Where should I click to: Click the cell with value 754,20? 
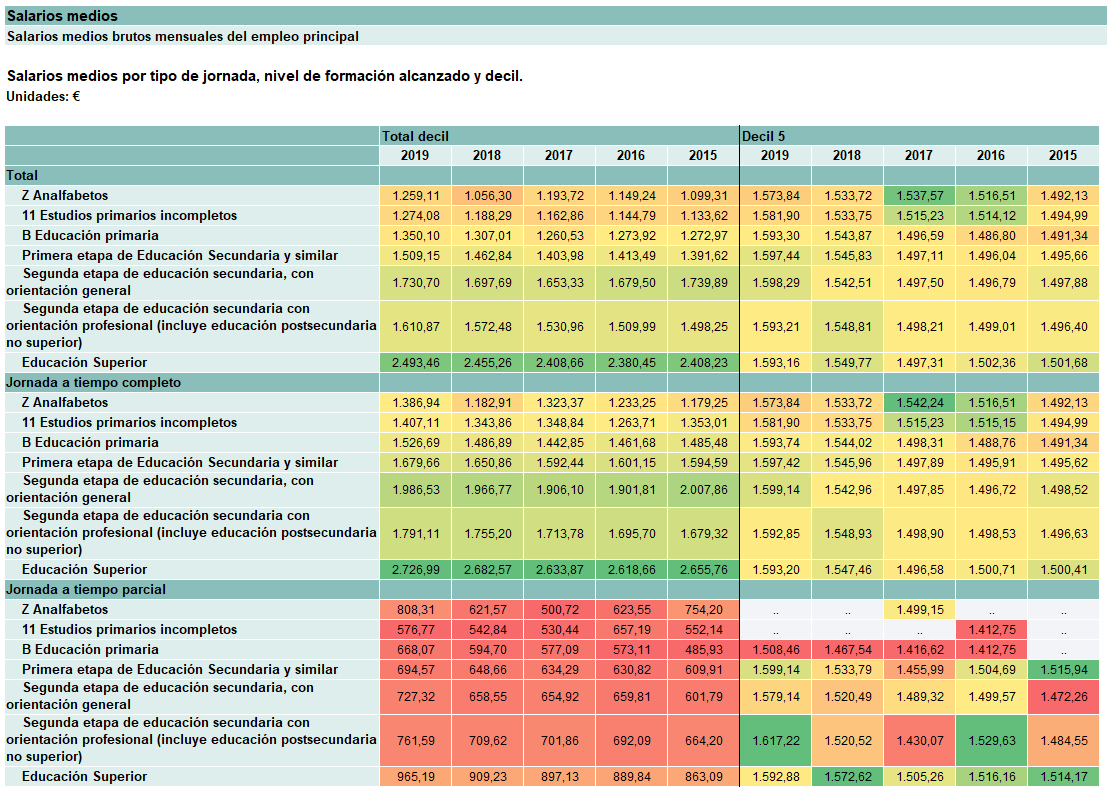click(x=703, y=609)
